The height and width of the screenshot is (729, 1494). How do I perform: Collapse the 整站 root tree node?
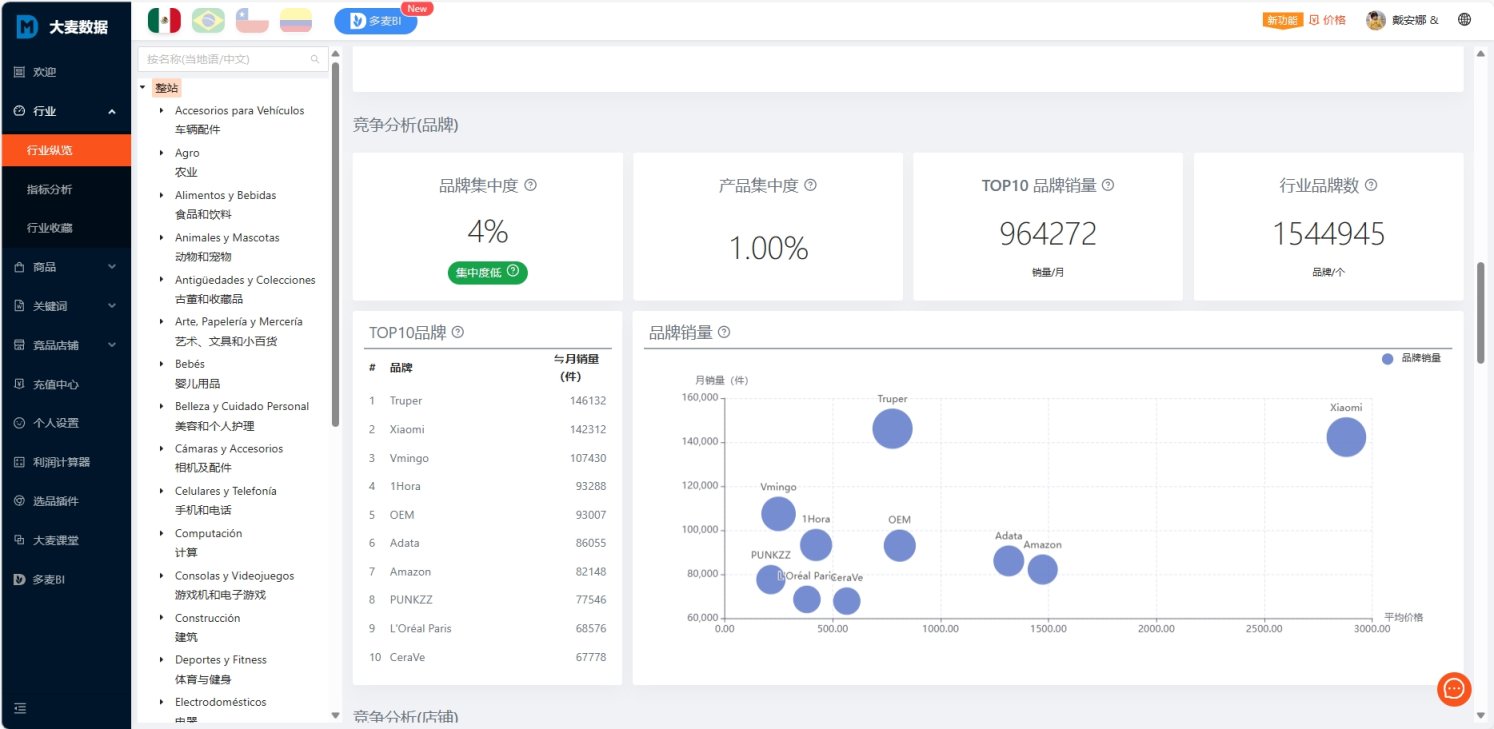coord(143,88)
